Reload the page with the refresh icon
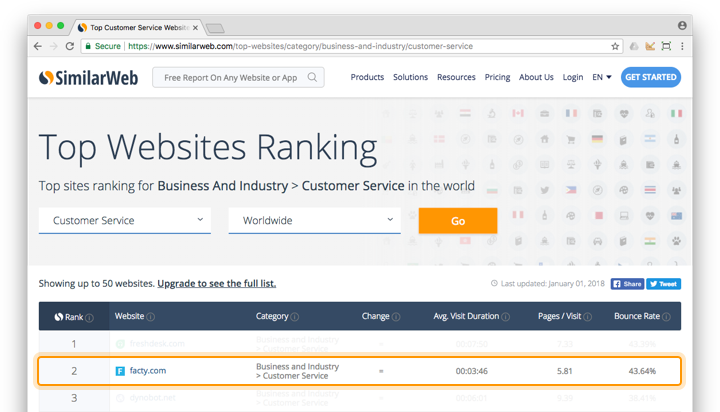720x412 pixels. coord(70,46)
